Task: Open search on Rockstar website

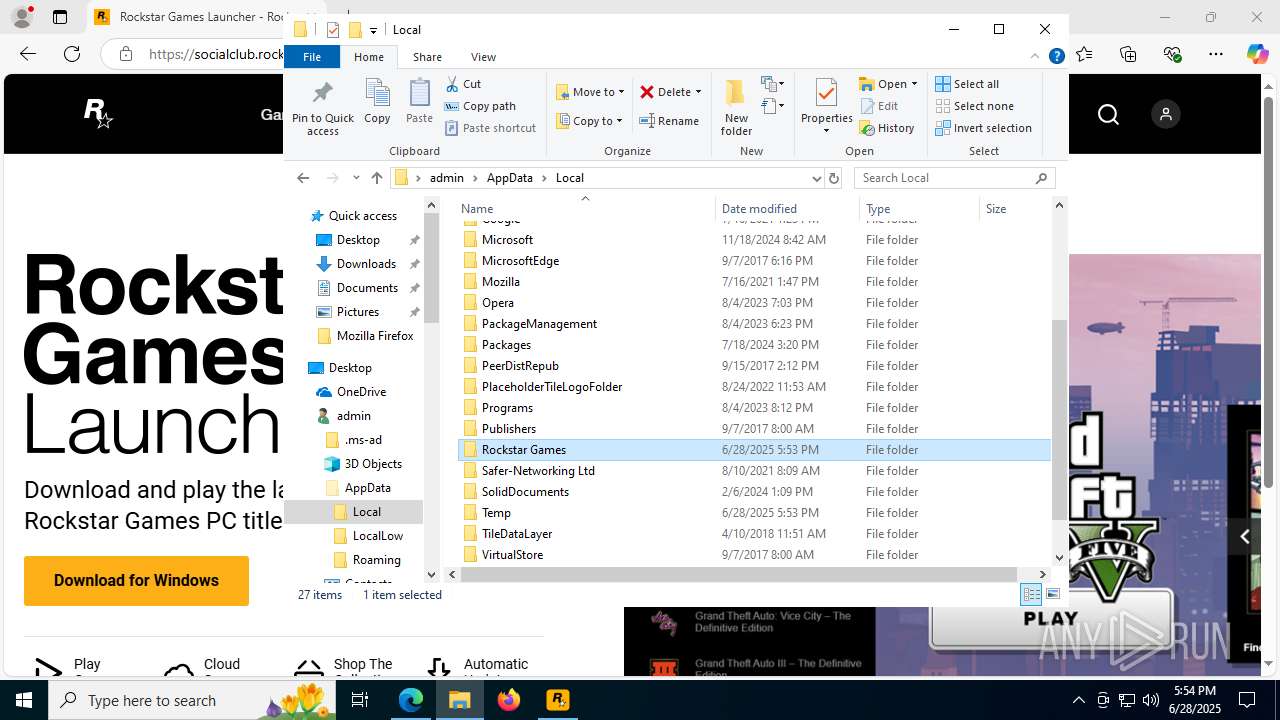Action: 1108,115
